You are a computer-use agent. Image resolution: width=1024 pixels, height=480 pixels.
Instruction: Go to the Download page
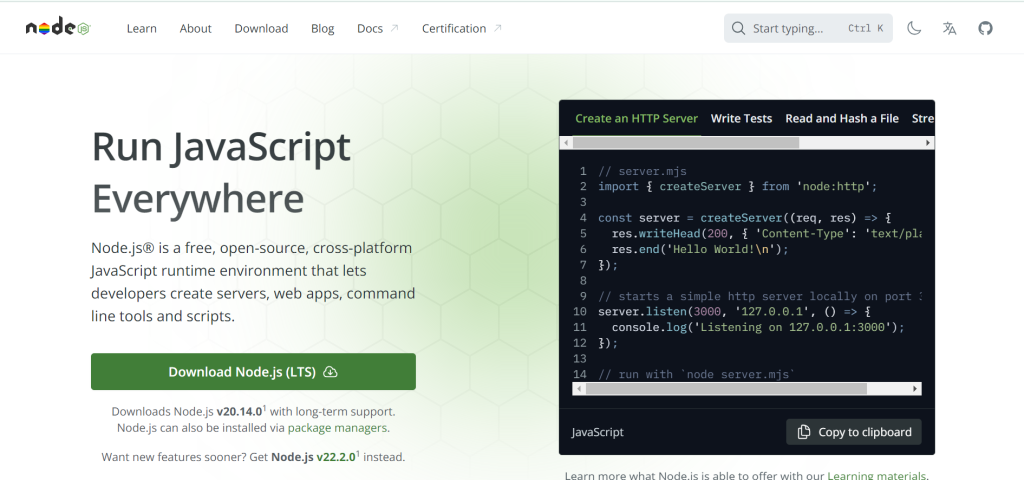[261, 28]
